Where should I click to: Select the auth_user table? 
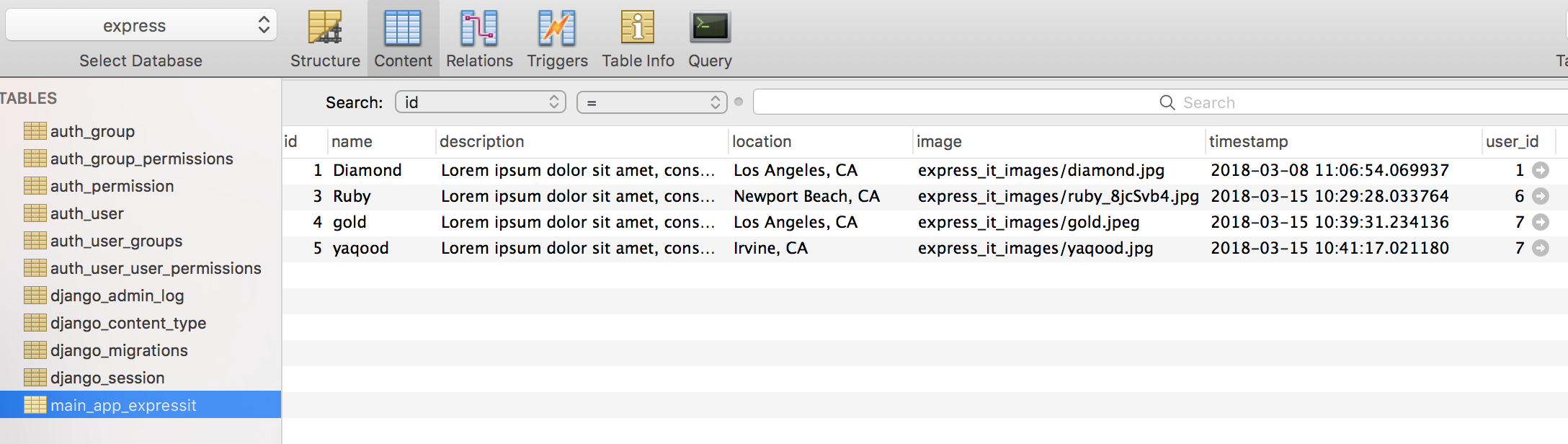tap(86, 213)
